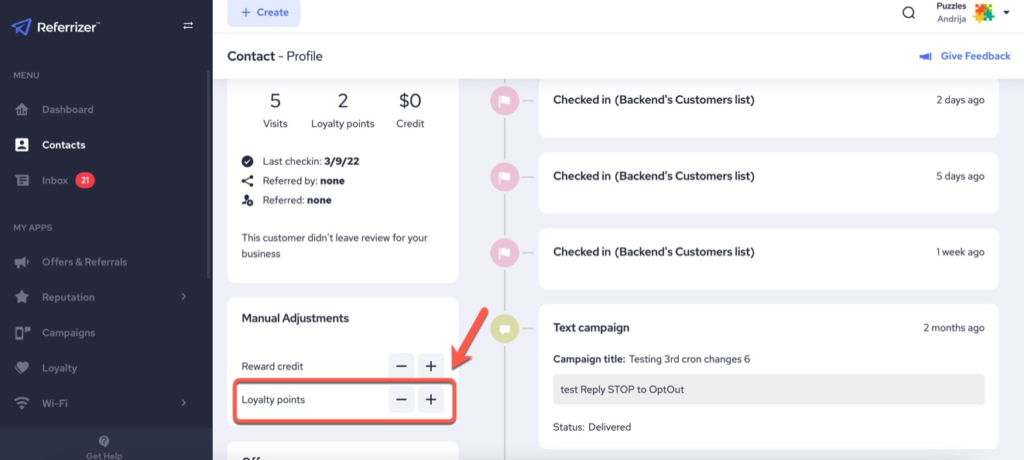Decrease Reward credit with minus button

tap(401, 366)
